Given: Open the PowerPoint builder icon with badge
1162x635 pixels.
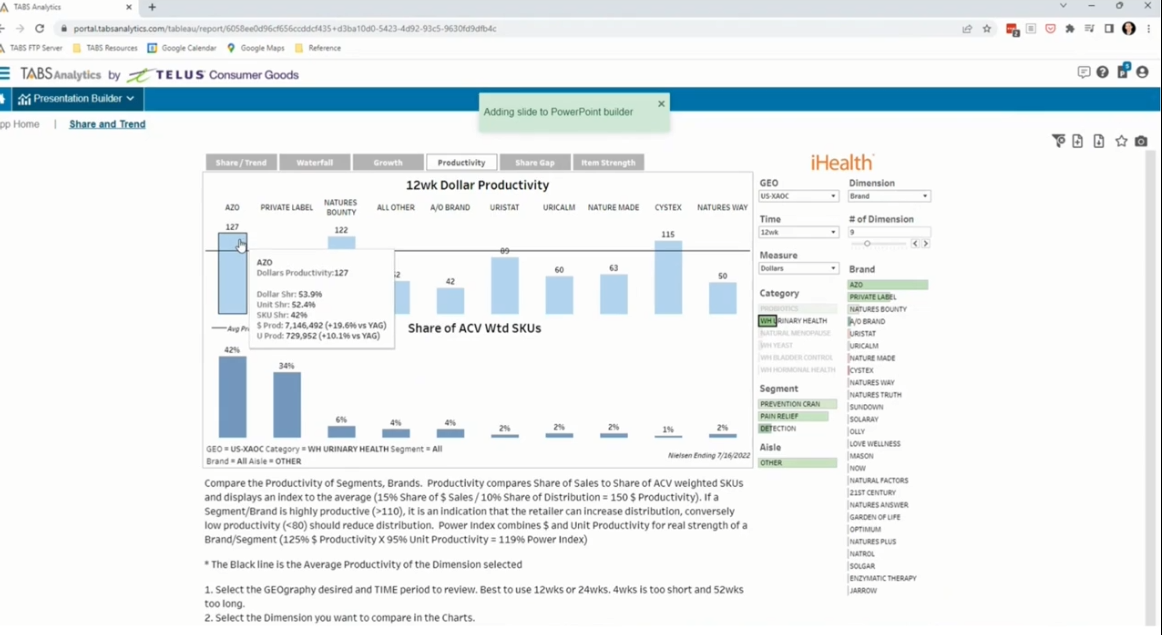Looking at the screenshot, I should 1123,72.
